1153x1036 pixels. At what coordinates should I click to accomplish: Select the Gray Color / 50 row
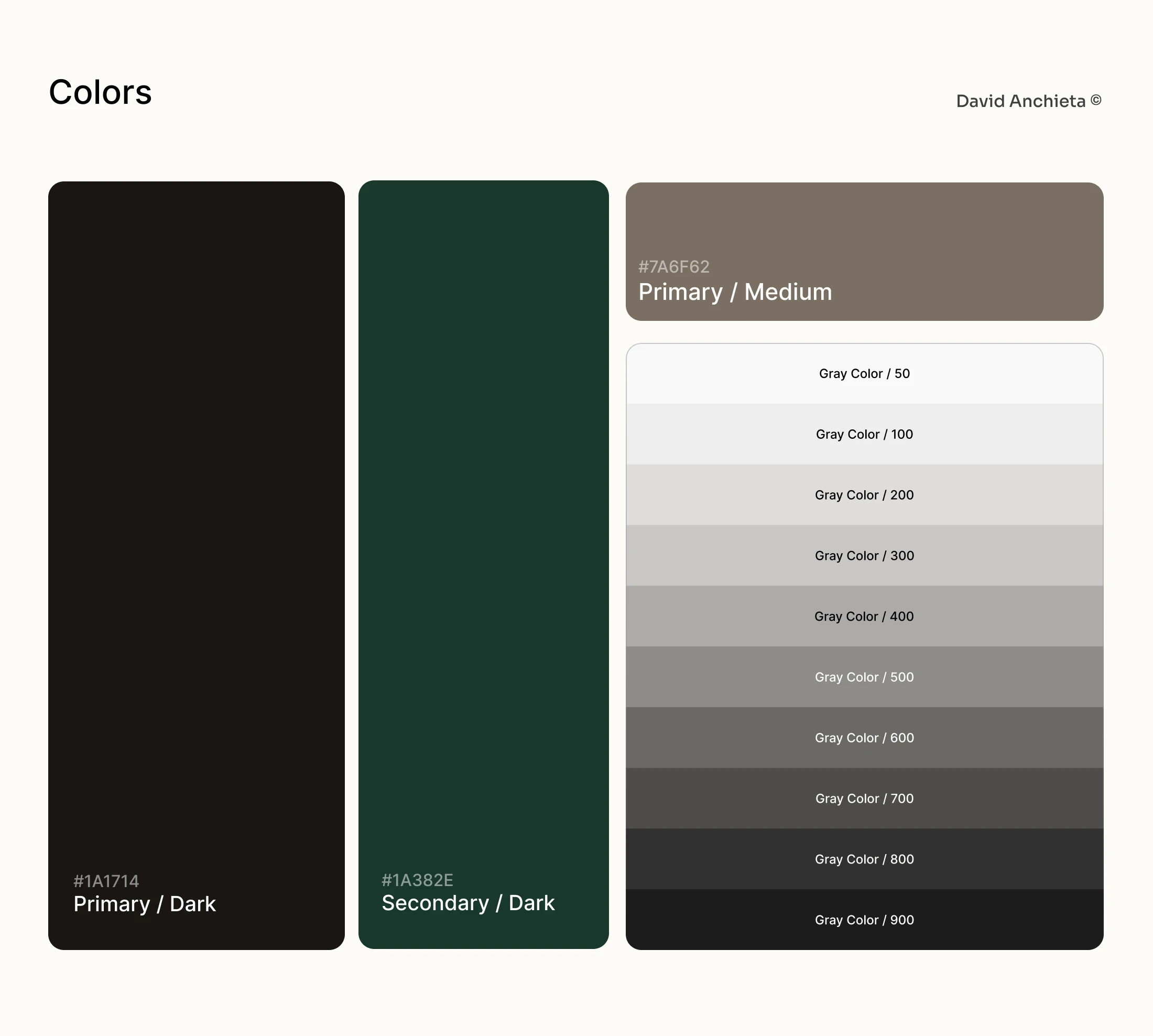864,373
